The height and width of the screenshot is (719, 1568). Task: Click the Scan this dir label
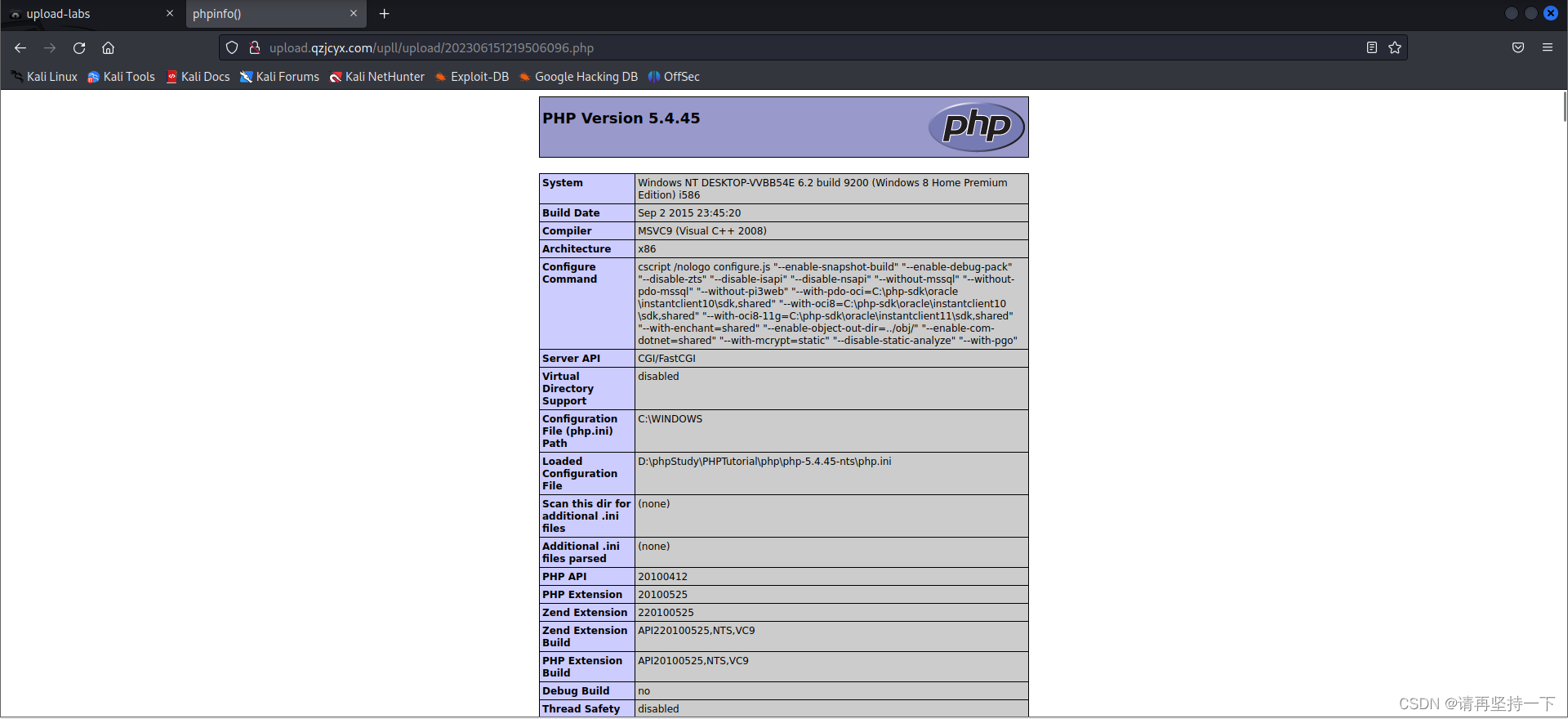[586, 516]
